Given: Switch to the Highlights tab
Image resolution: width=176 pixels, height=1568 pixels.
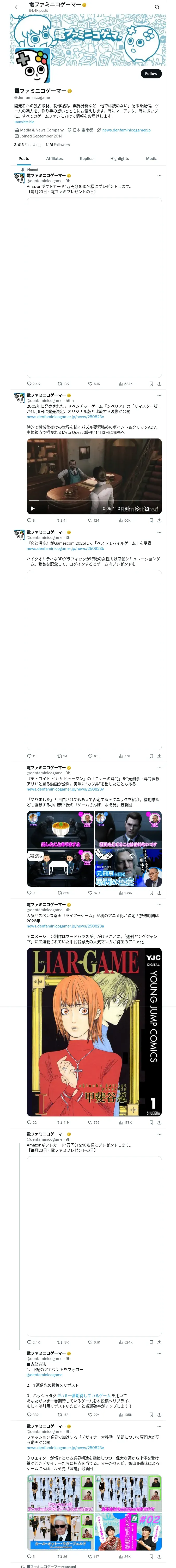Looking at the screenshot, I should (120, 158).
